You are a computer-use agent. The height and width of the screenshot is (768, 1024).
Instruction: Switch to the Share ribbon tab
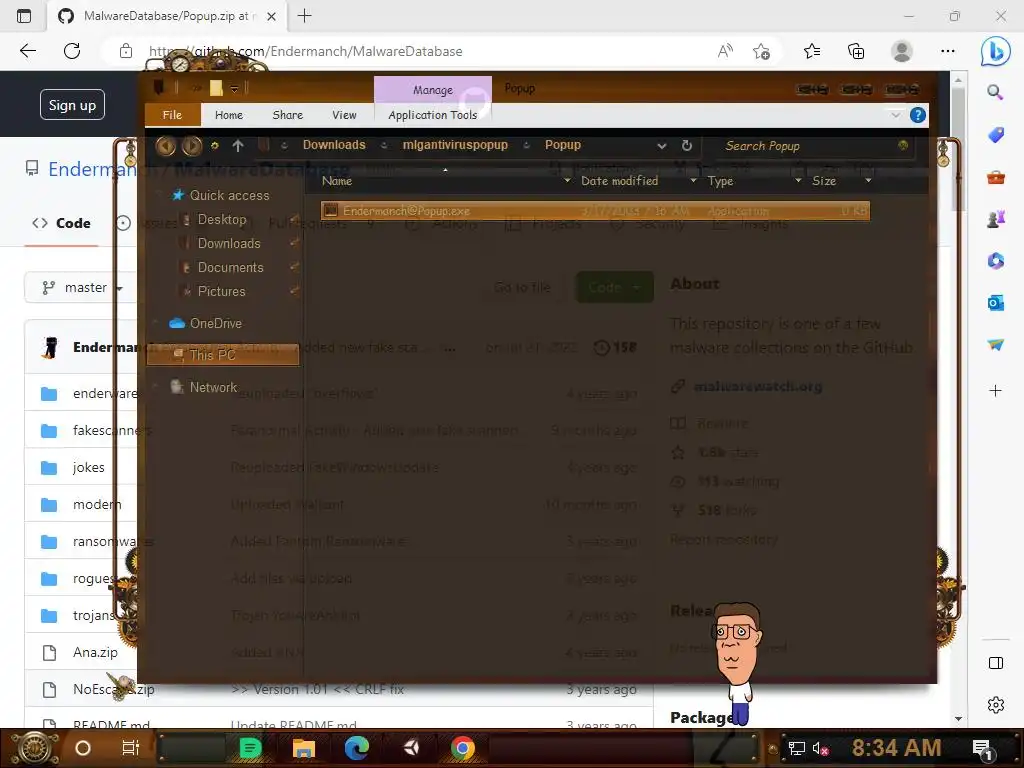[x=287, y=115]
